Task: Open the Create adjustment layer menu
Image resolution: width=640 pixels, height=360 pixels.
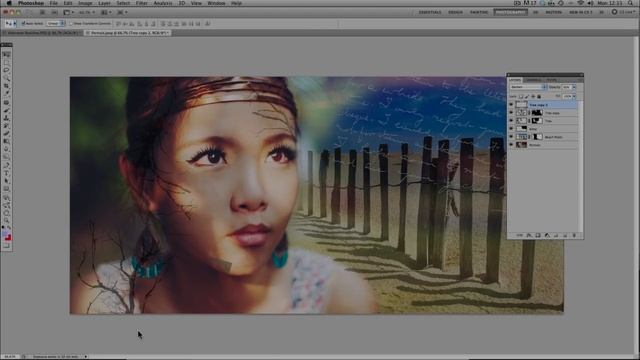Action: click(x=547, y=236)
